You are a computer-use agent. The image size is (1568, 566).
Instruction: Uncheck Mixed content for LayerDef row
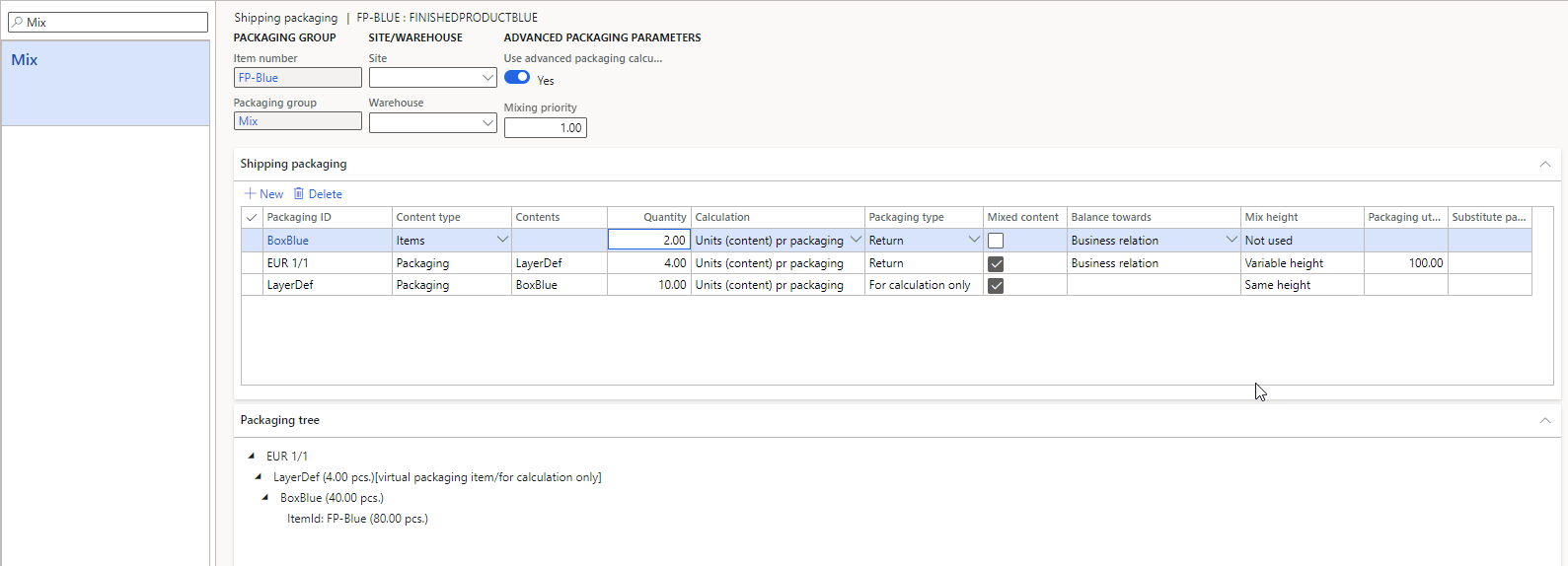[996, 285]
